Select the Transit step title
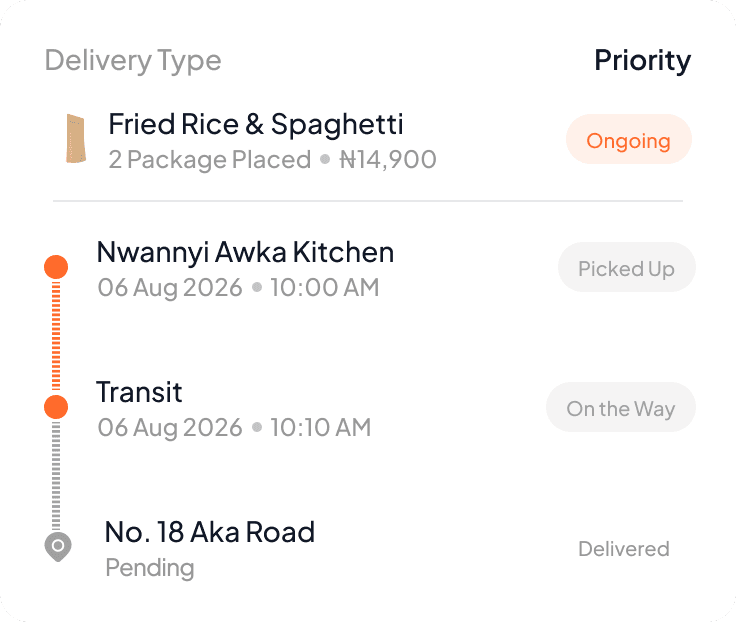 click(x=139, y=392)
